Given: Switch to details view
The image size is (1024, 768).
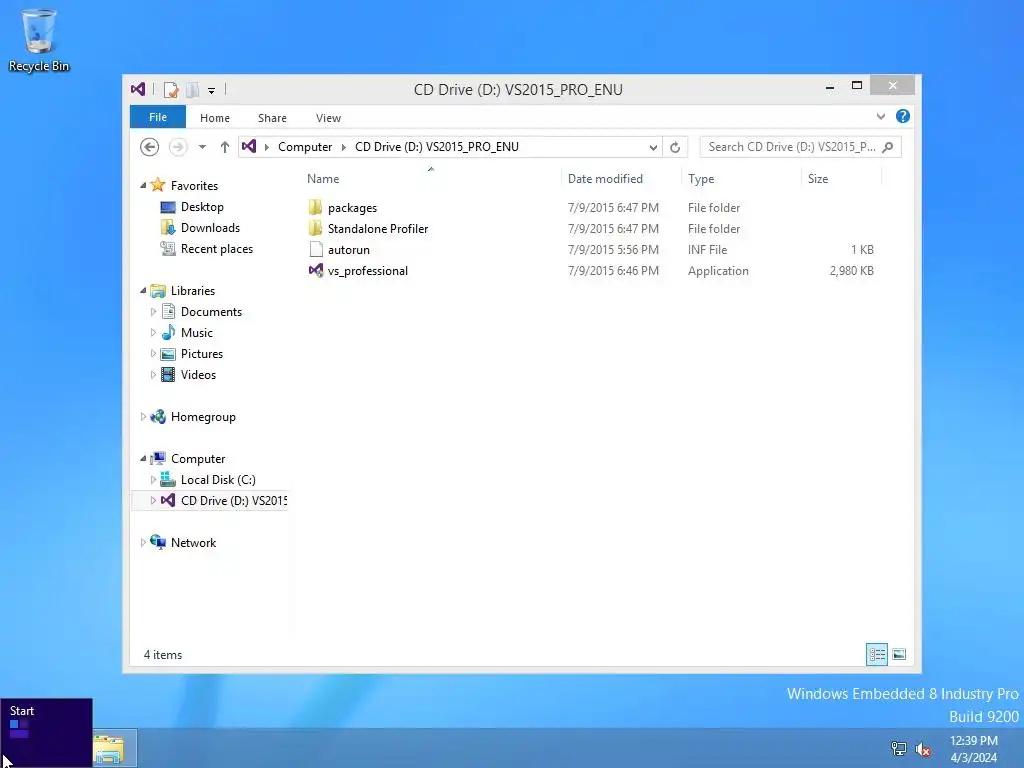Looking at the screenshot, I should tap(876, 654).
